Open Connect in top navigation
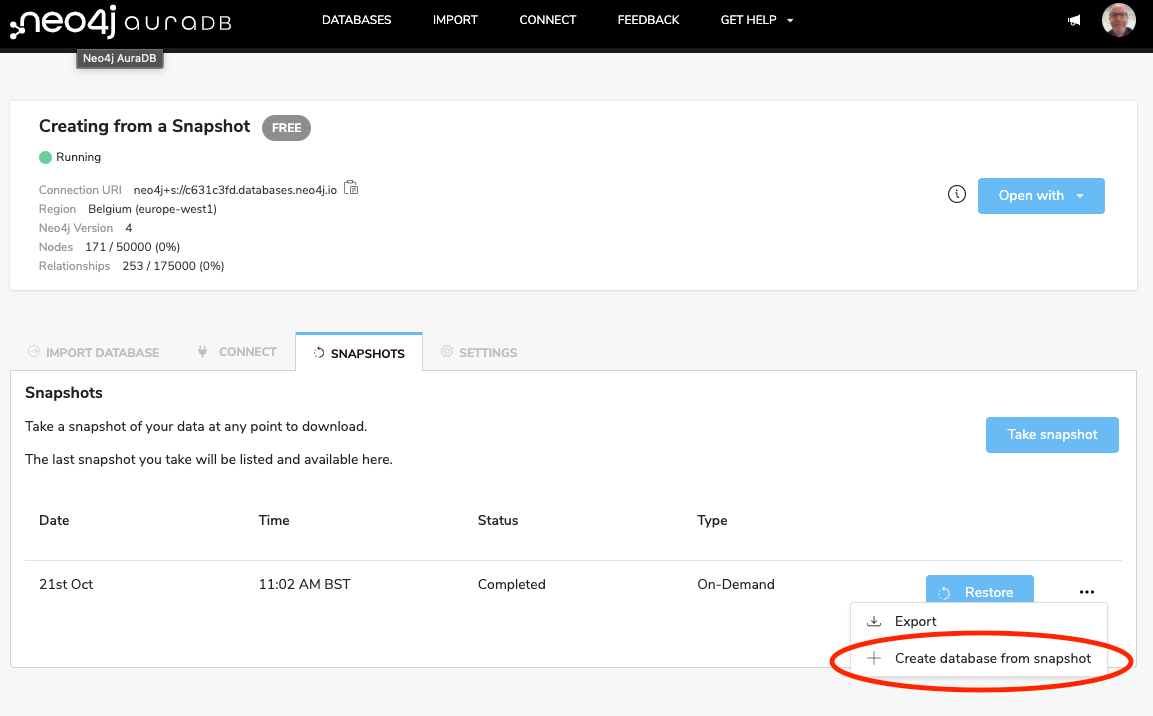The image size is (1153, 716). click(548, 20)
